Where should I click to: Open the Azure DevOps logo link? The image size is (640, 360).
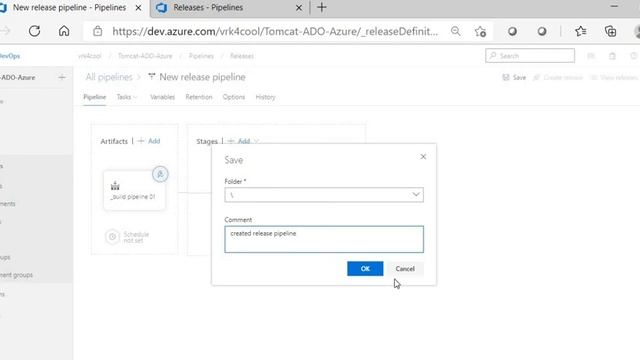tap(9, 56)
